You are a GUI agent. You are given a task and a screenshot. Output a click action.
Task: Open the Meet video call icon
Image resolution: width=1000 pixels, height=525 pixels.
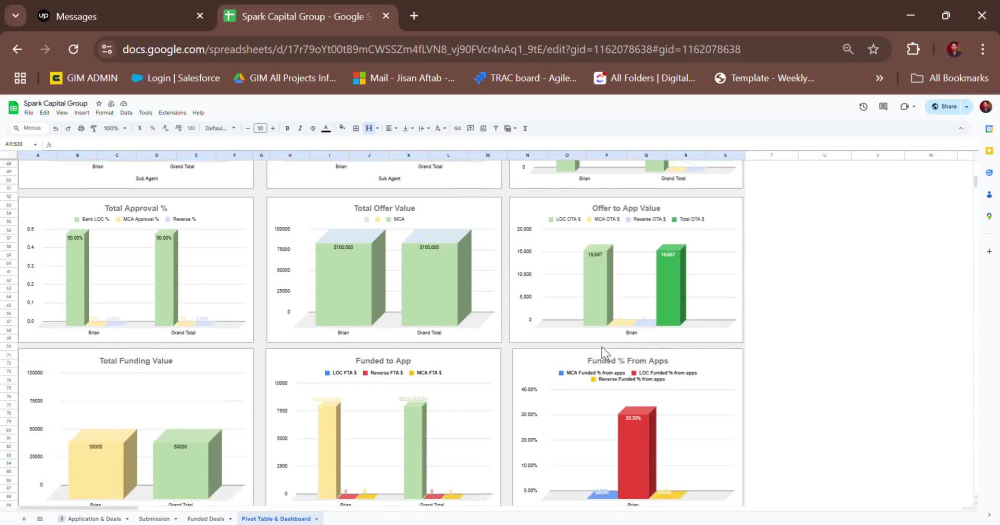904,107
